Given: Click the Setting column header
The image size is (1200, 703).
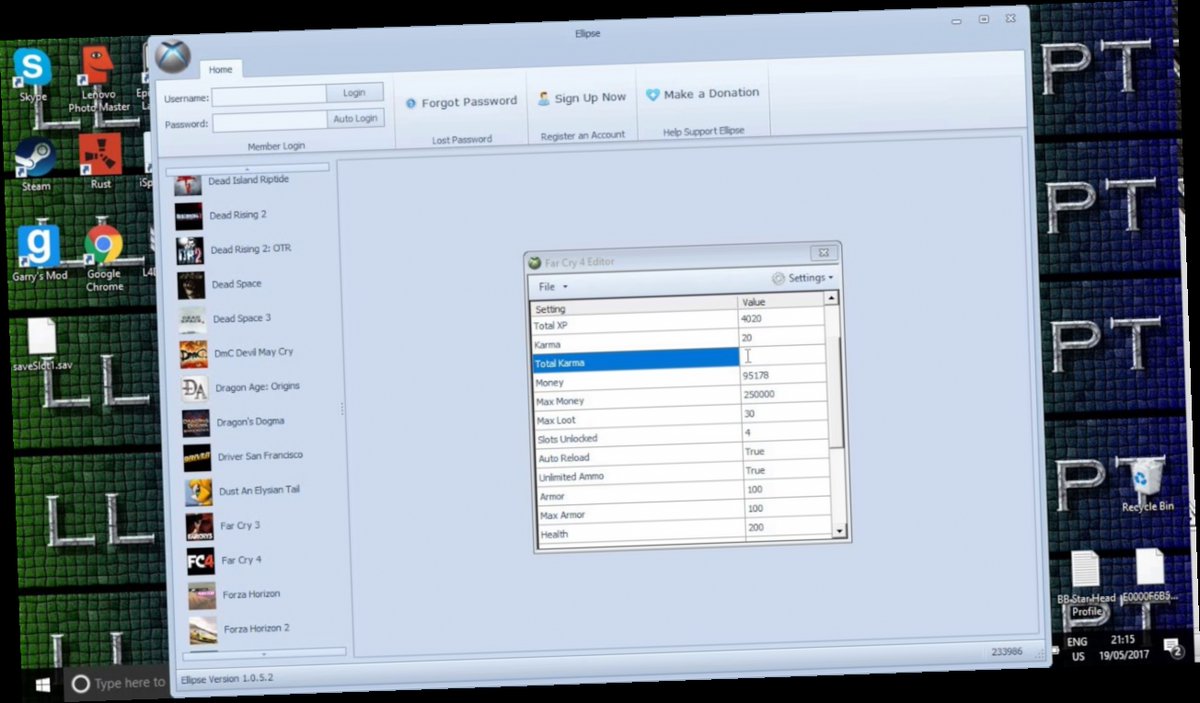Looking at the screenshot, I should pyautogui.click(x=634, y=306).
